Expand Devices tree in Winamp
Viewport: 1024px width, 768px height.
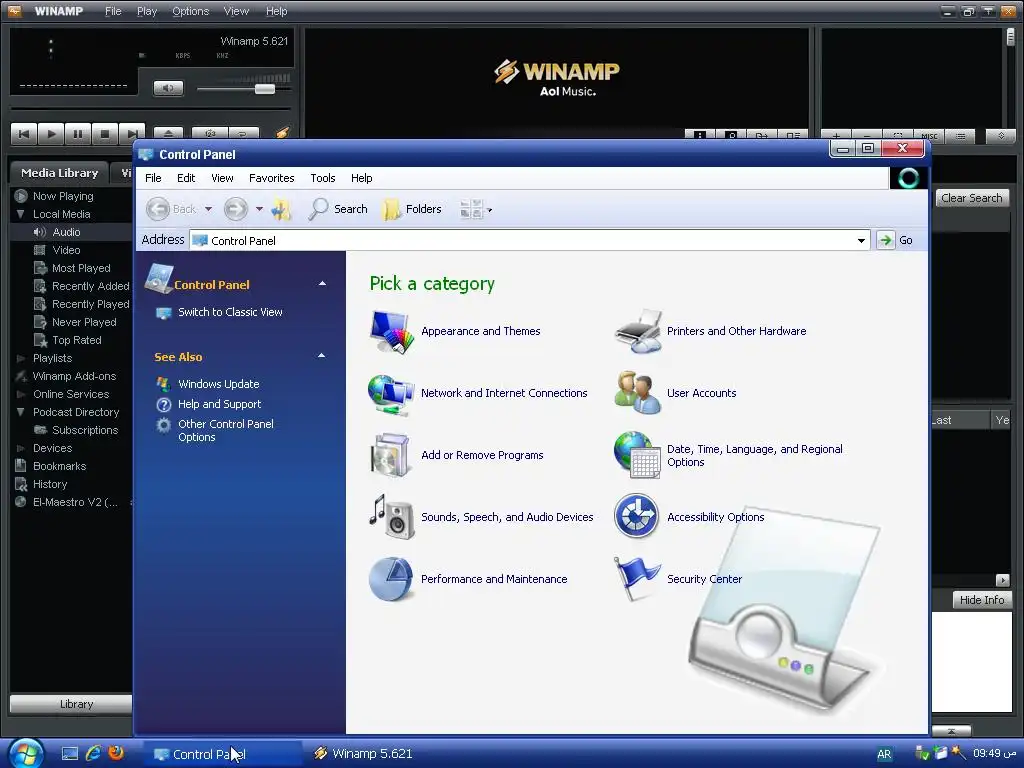20,449
